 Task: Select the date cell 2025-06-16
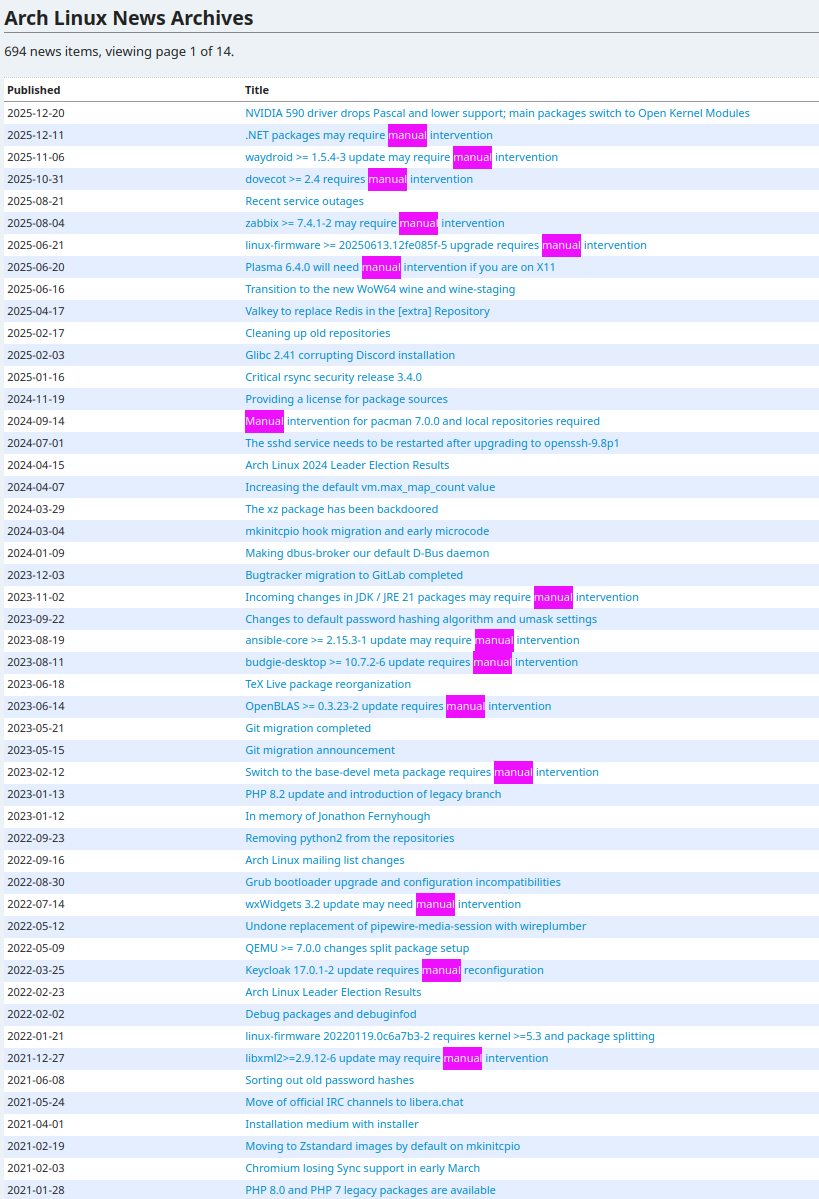pos(36,289)
